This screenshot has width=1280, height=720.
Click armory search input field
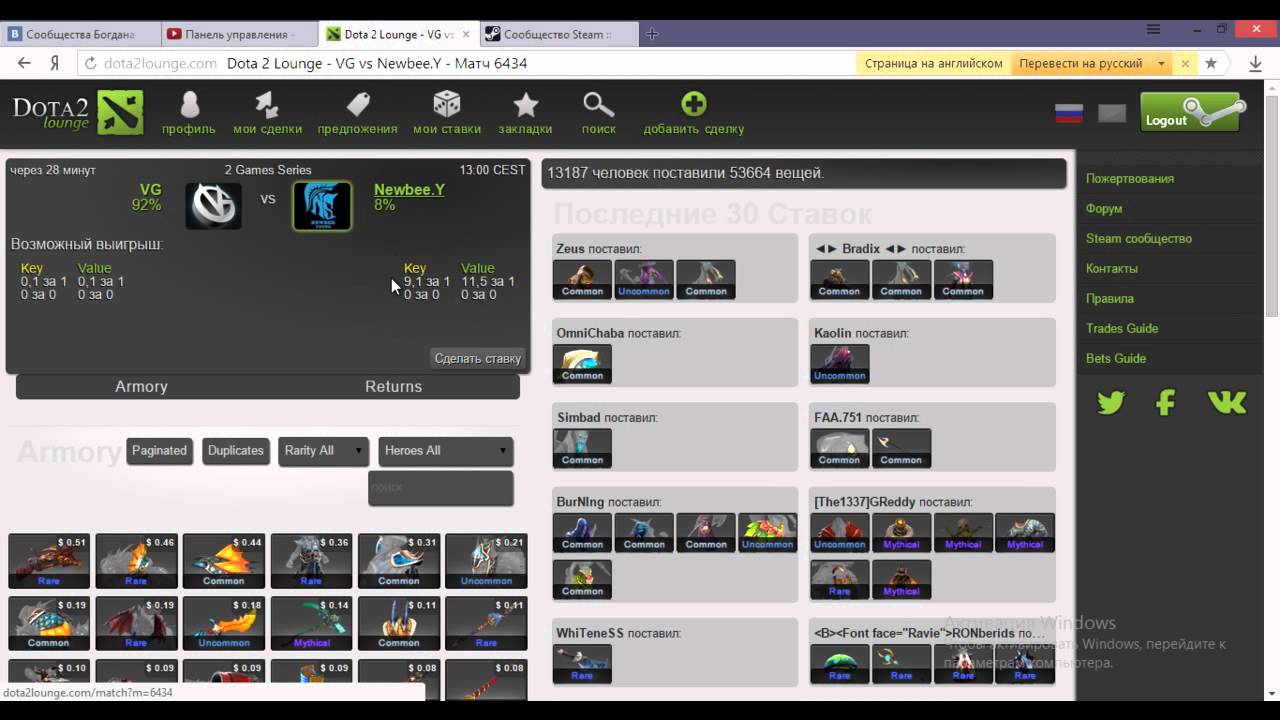click(x=441, y=488)
